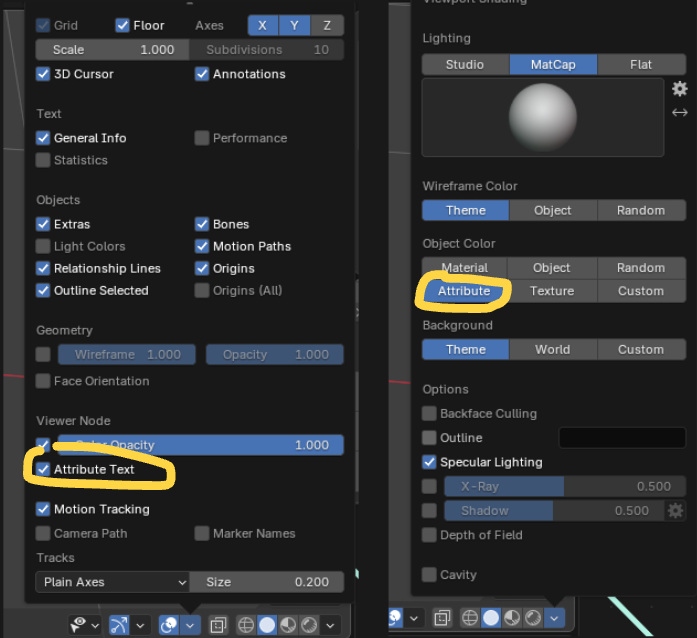697x638 pixels.
Task: Enable the Statistics checkbox
Action: coord(43,160)
